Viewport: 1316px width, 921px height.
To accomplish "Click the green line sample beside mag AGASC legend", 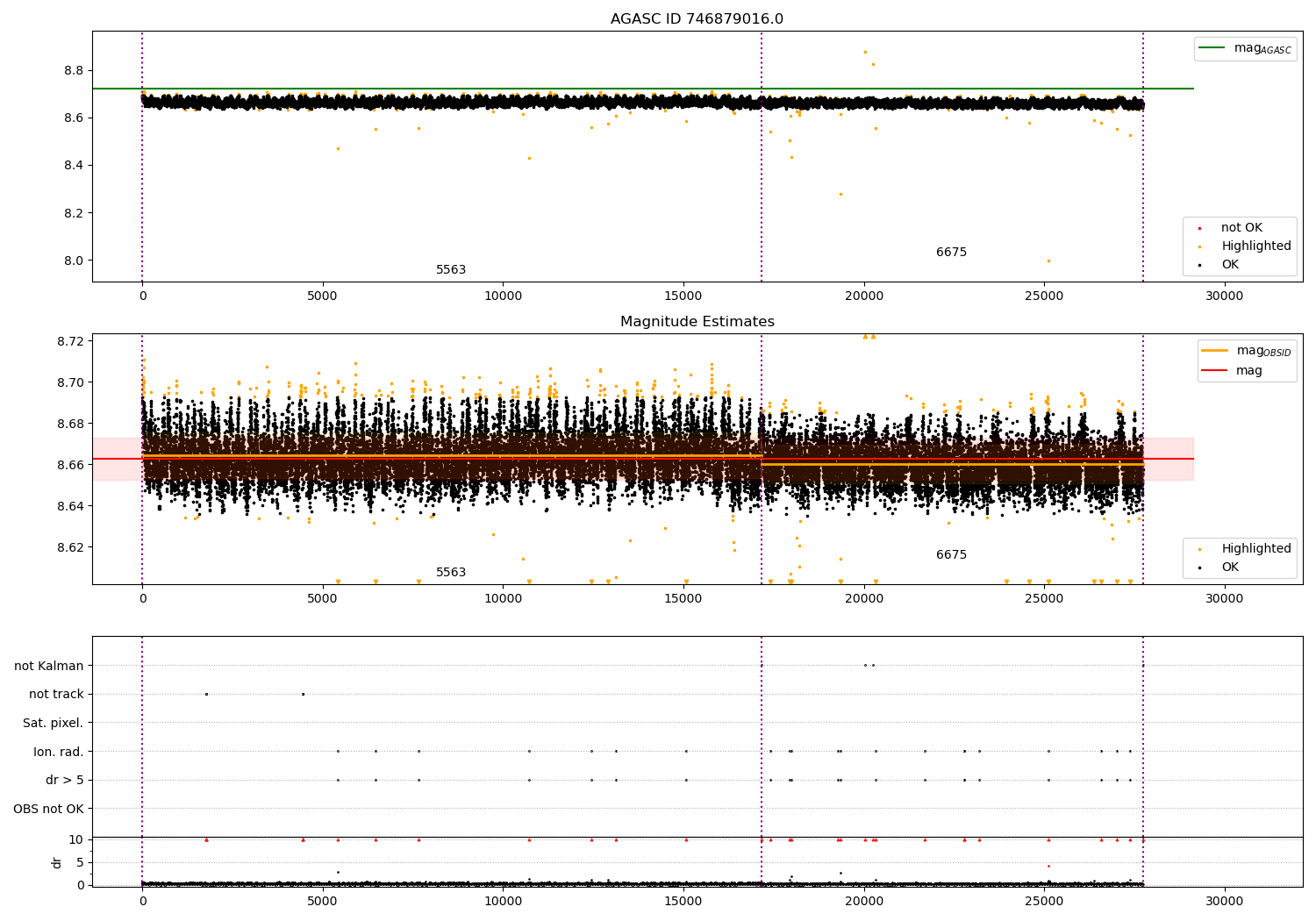I will point(1212,48).
